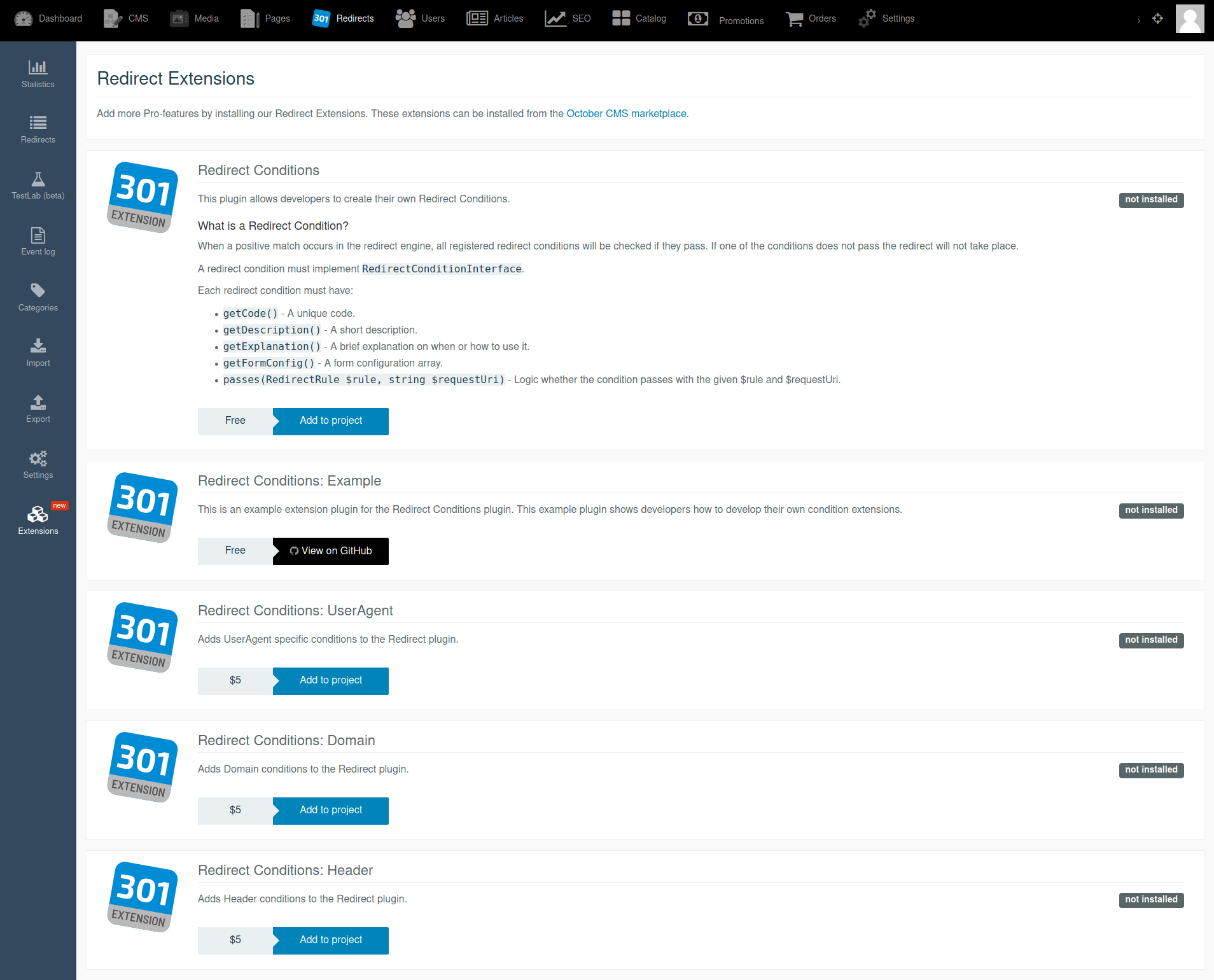Click the Articles newspaper icon

click(x=477, y=18)
